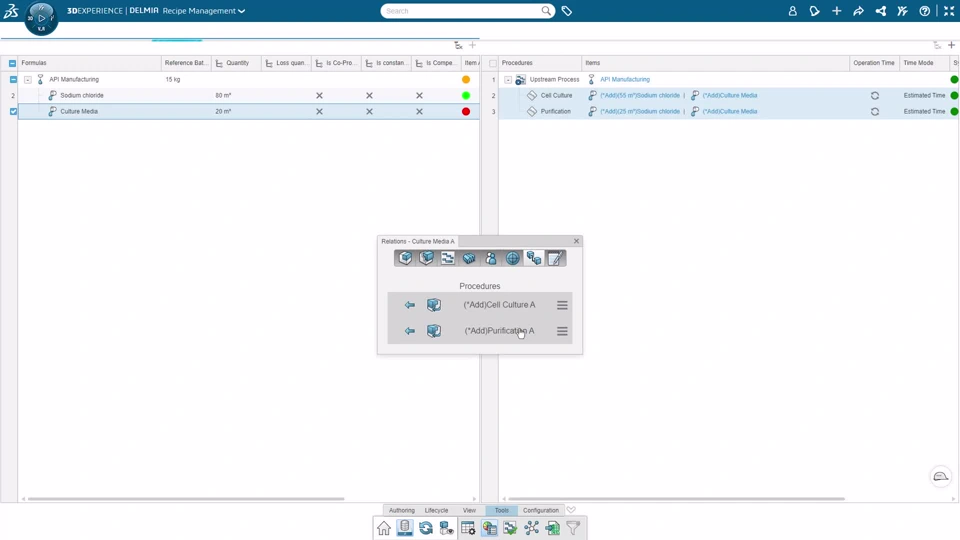Switch to the Authoring tab

[402, 510]
